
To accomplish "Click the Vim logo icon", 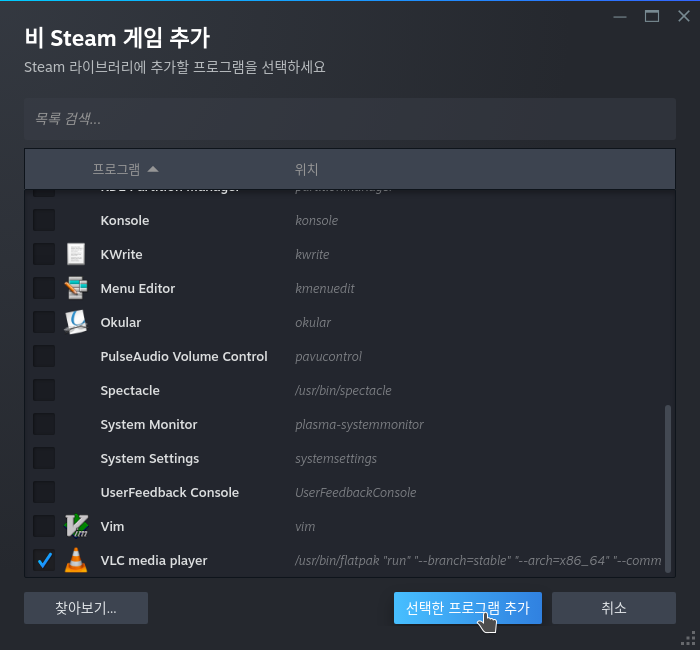I will pos(76,526).
